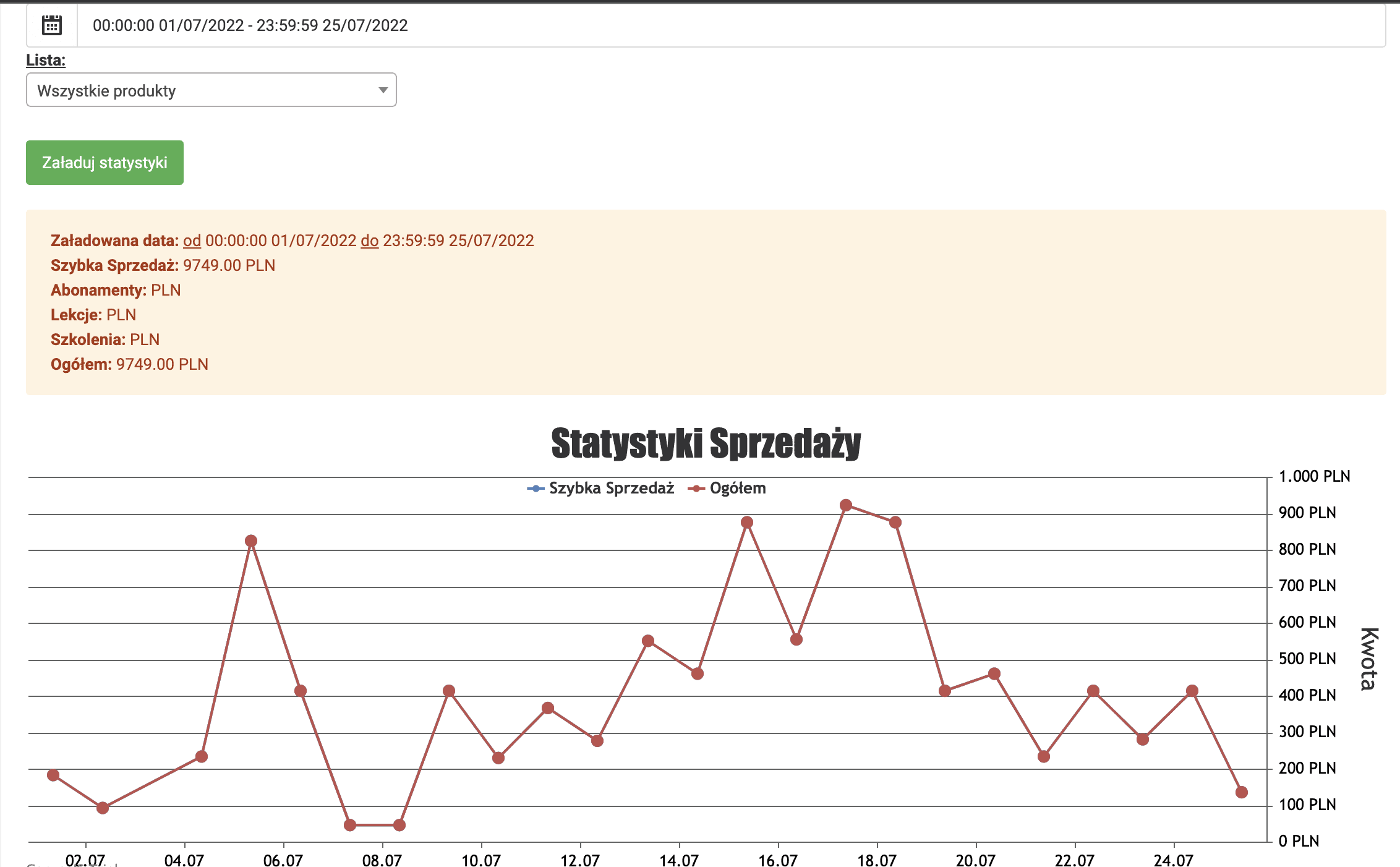Screen dimensions: 1400x867
Task: Click the first data point before 02.07
Action: click(x=53, y=775)
